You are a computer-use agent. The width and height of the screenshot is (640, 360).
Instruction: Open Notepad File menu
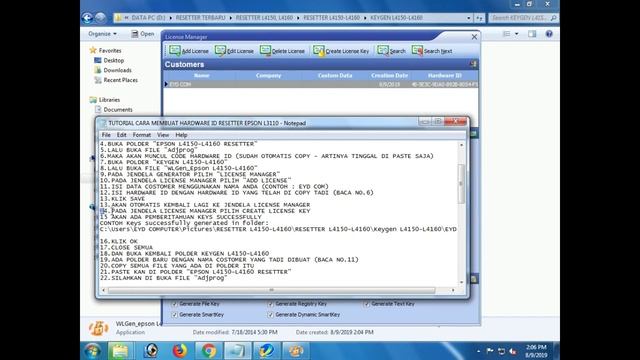point(106,135)
